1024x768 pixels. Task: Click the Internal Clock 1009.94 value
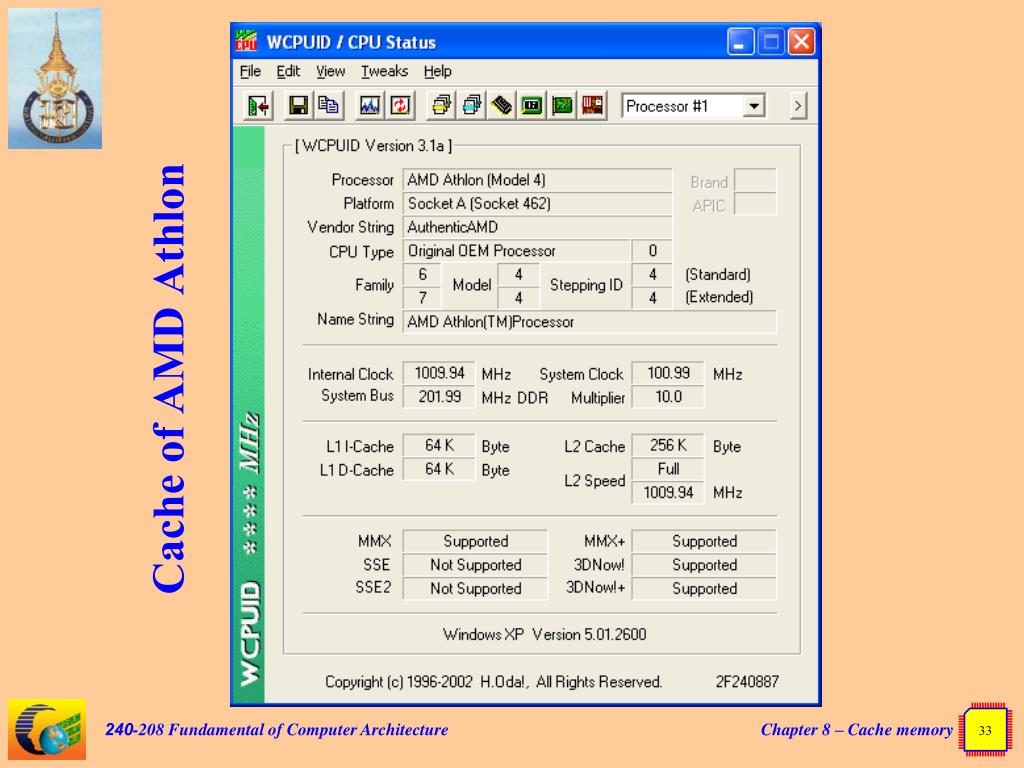point(439,373)
